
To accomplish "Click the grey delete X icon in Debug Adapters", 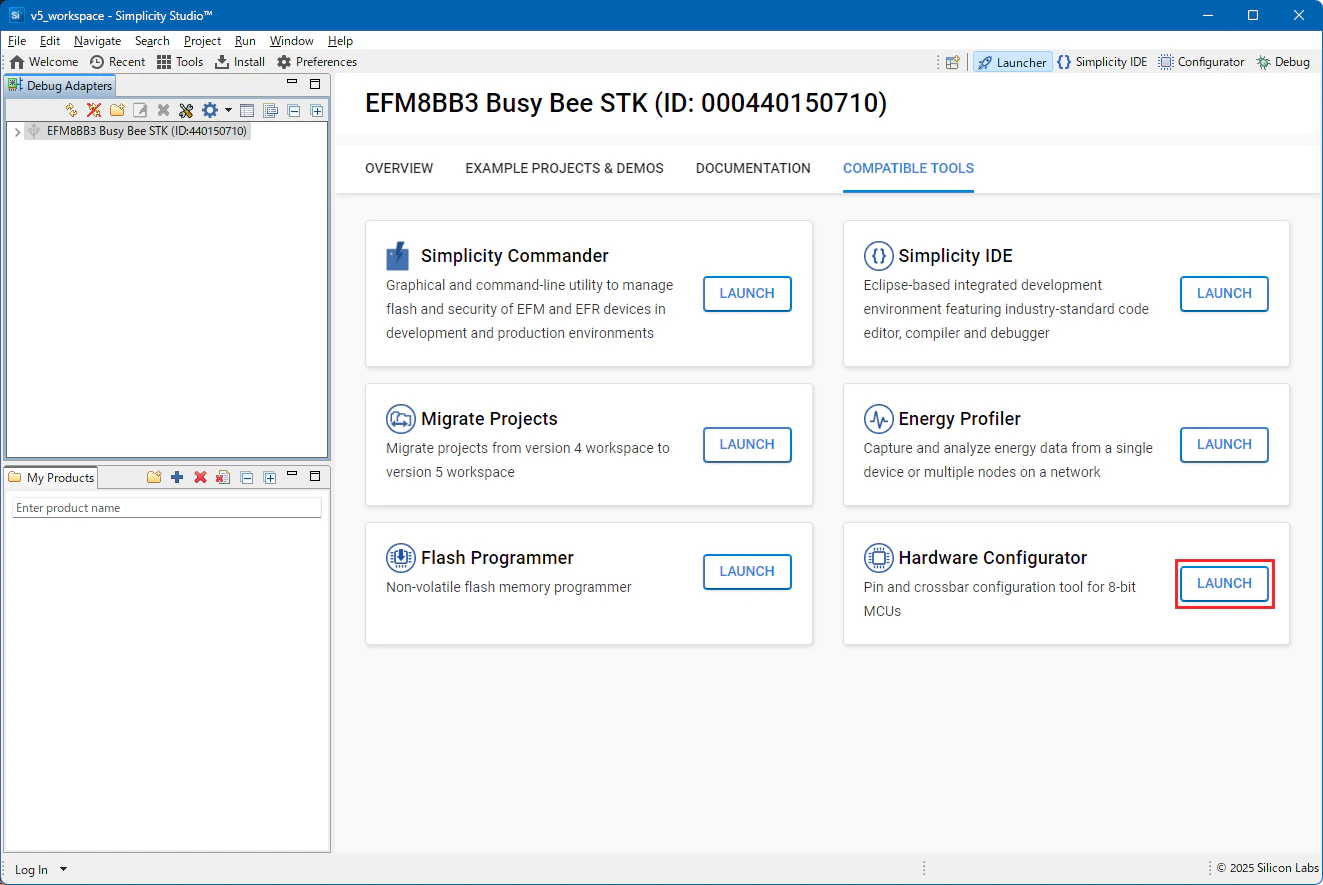I will pos(163,110).
